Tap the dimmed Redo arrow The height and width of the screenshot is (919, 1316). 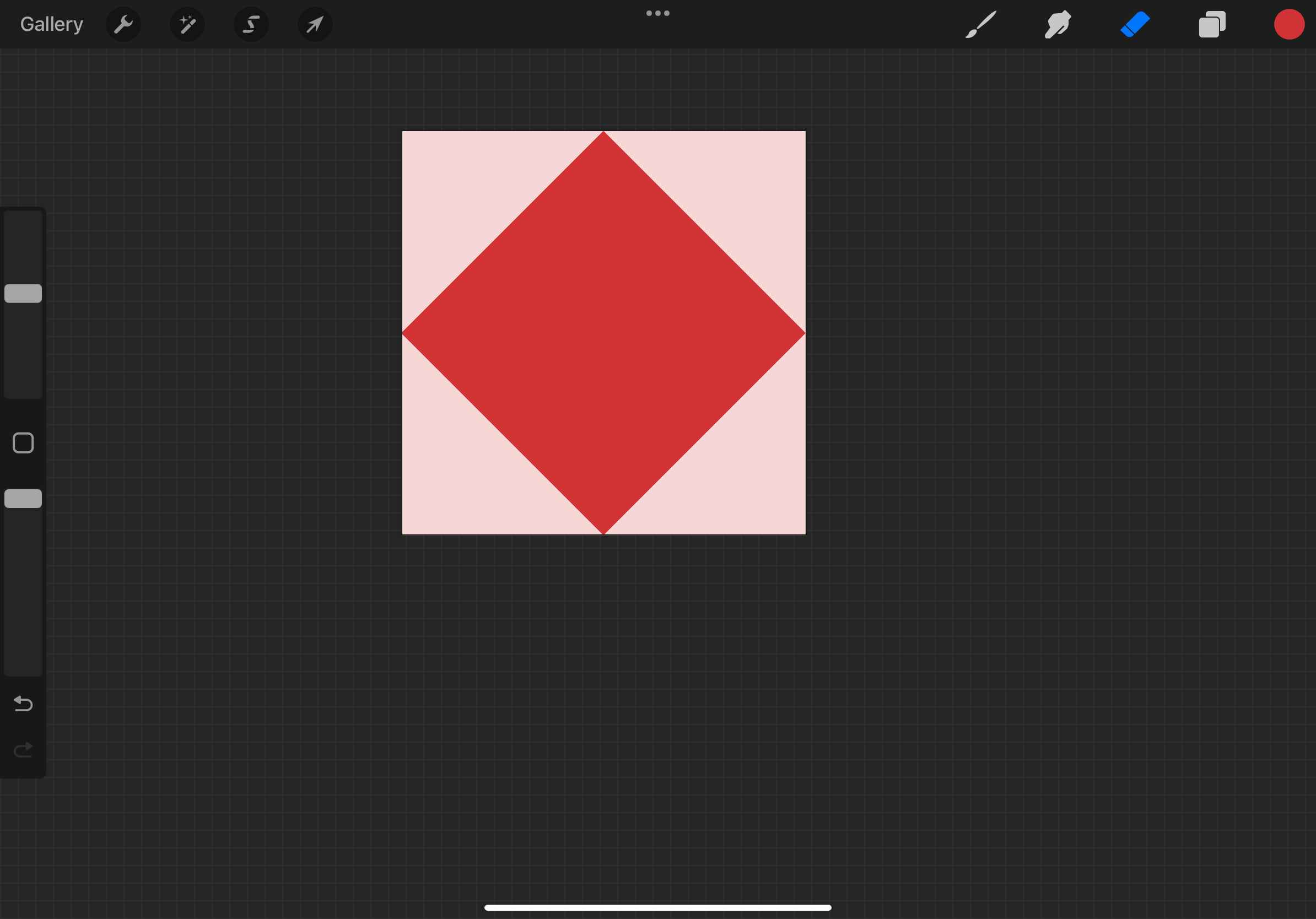[23, 749]
